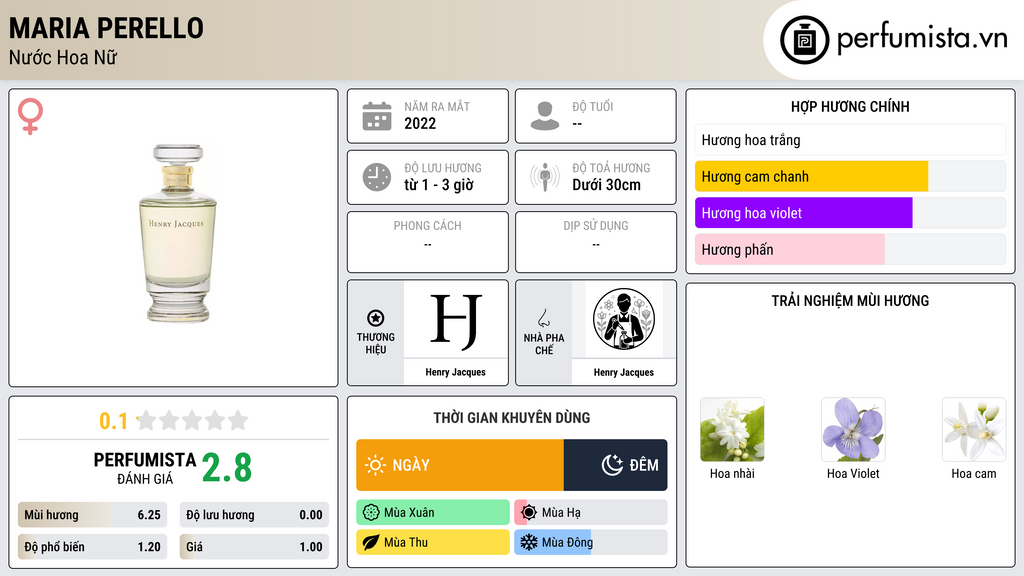Click the Phong cách card

tap(428, 242)
